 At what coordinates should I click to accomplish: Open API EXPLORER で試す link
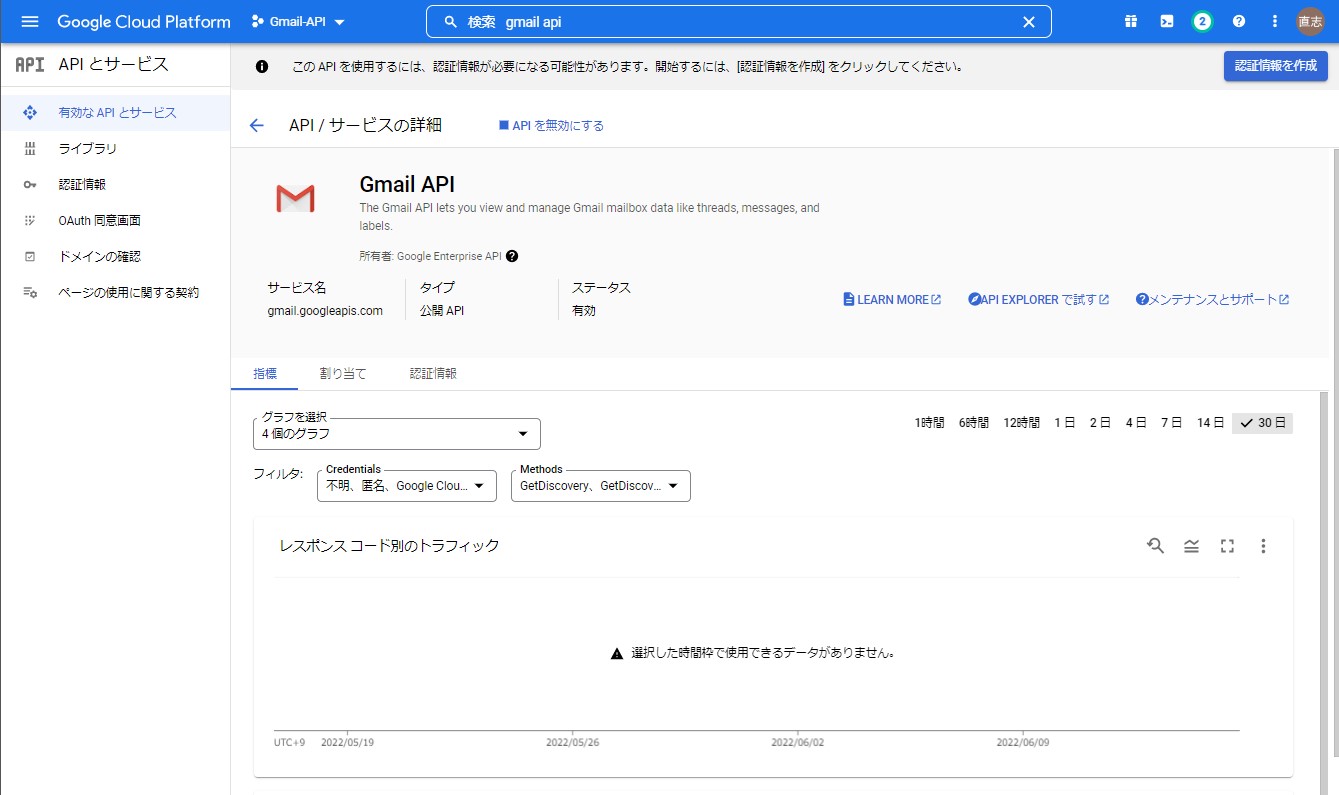tap(1039, 300)
